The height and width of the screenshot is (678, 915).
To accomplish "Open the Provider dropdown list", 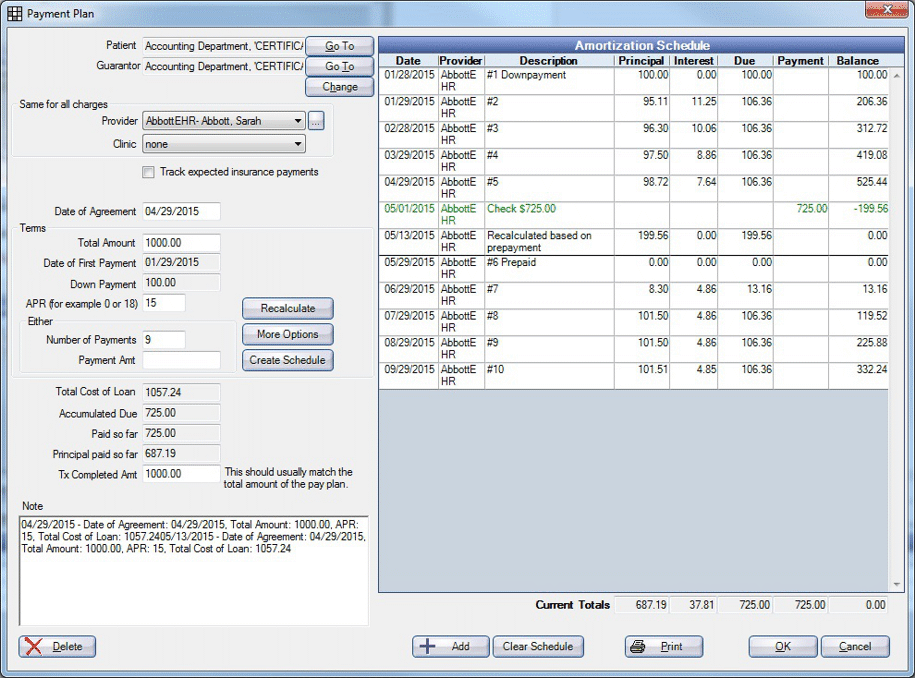I will [x=298, y=121].
